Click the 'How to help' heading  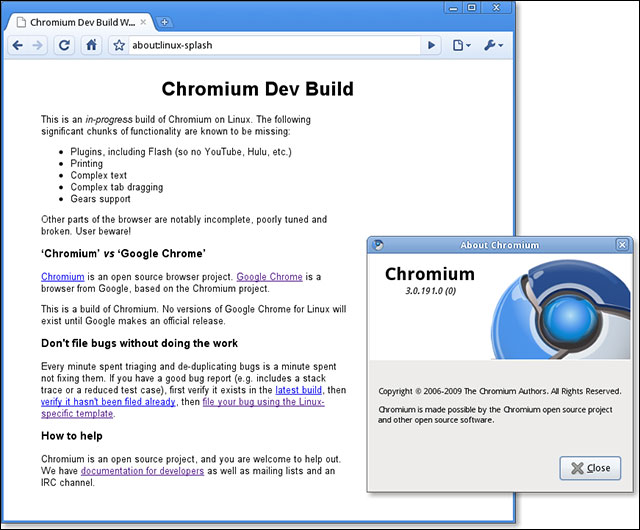[71, 436]
